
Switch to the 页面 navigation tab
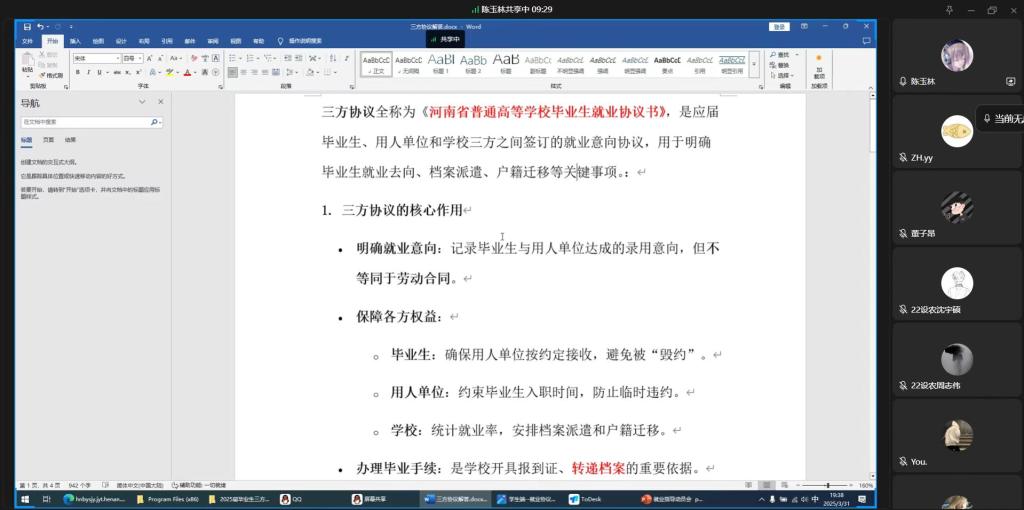tap(48, 140)
